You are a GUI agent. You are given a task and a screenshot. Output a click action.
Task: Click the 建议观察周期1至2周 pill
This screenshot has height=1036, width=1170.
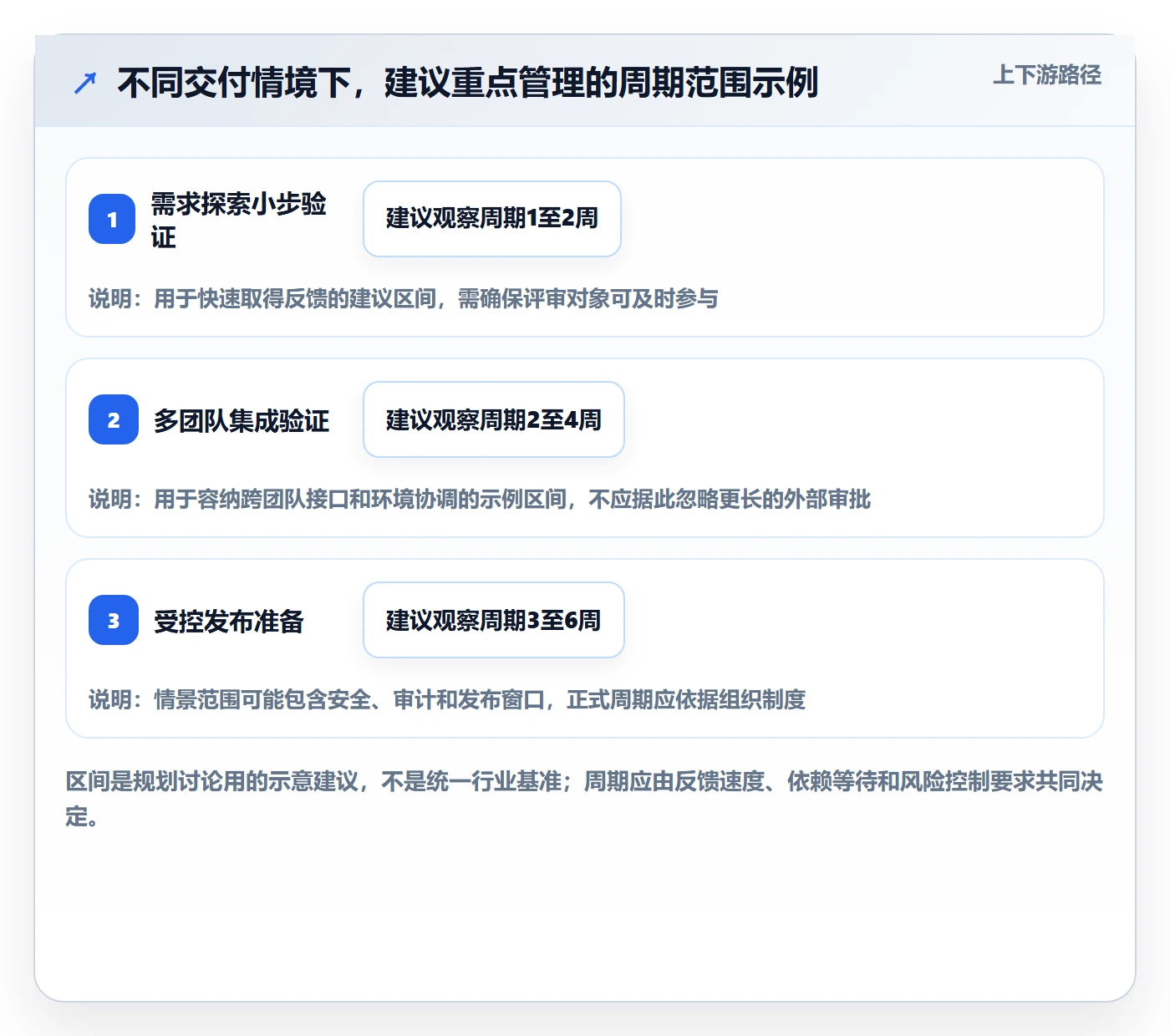(492, 219)
